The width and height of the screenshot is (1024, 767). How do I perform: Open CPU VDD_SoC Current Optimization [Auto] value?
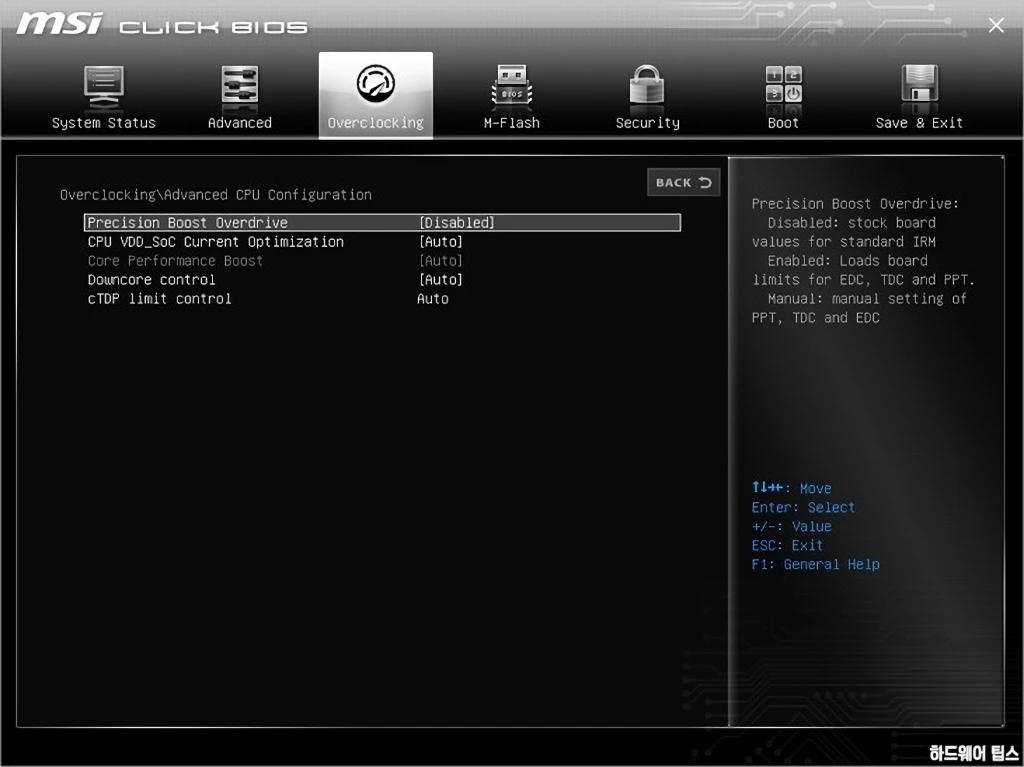click(x=441, y=242)
